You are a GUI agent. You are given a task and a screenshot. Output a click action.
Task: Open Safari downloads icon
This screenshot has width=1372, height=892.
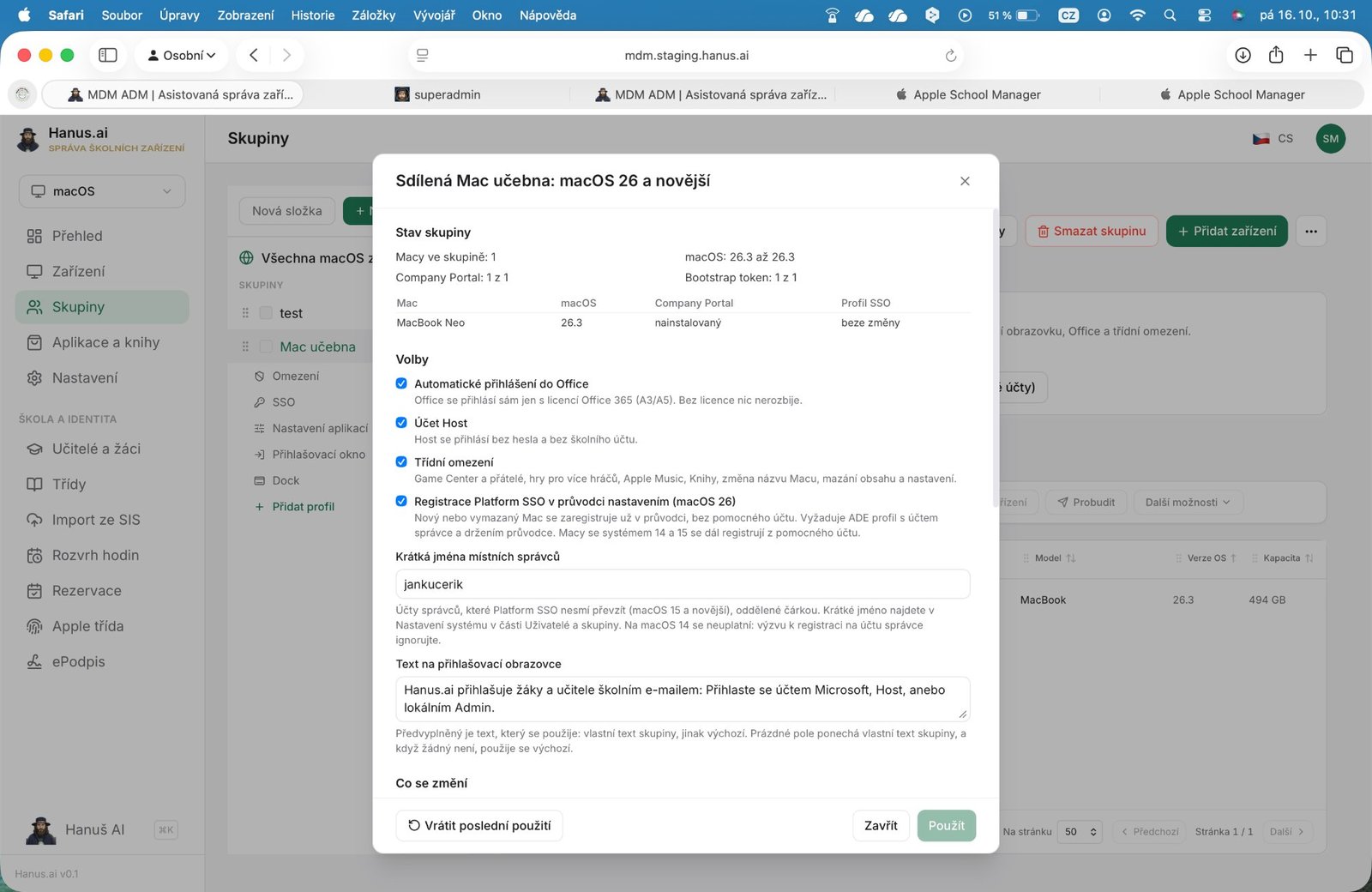pyautogui.click(x=1243, y=55)
